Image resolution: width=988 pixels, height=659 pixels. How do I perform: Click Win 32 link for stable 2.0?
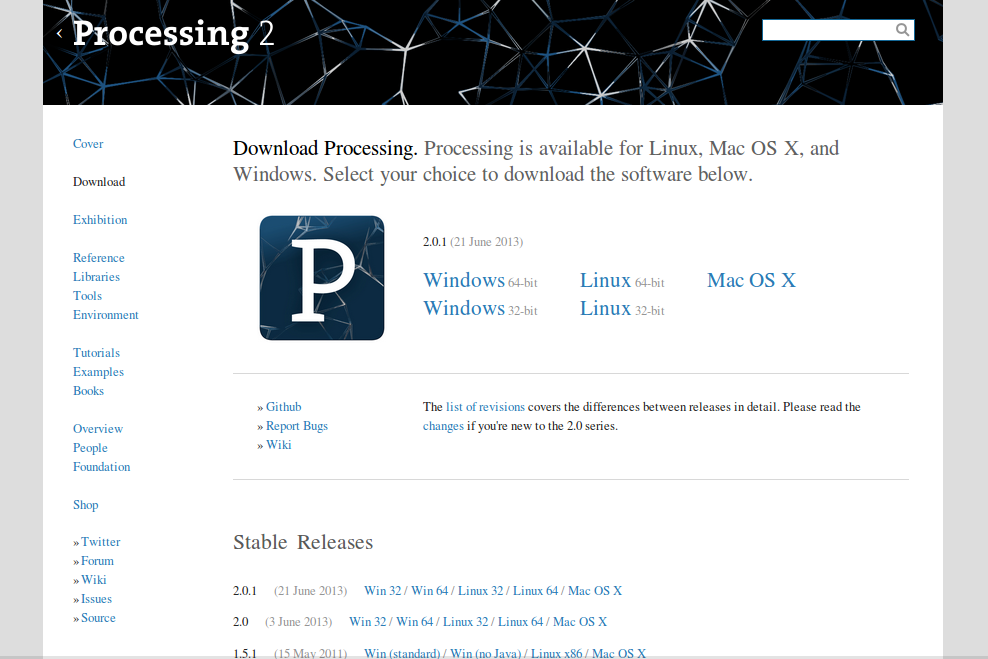point(367,622)
